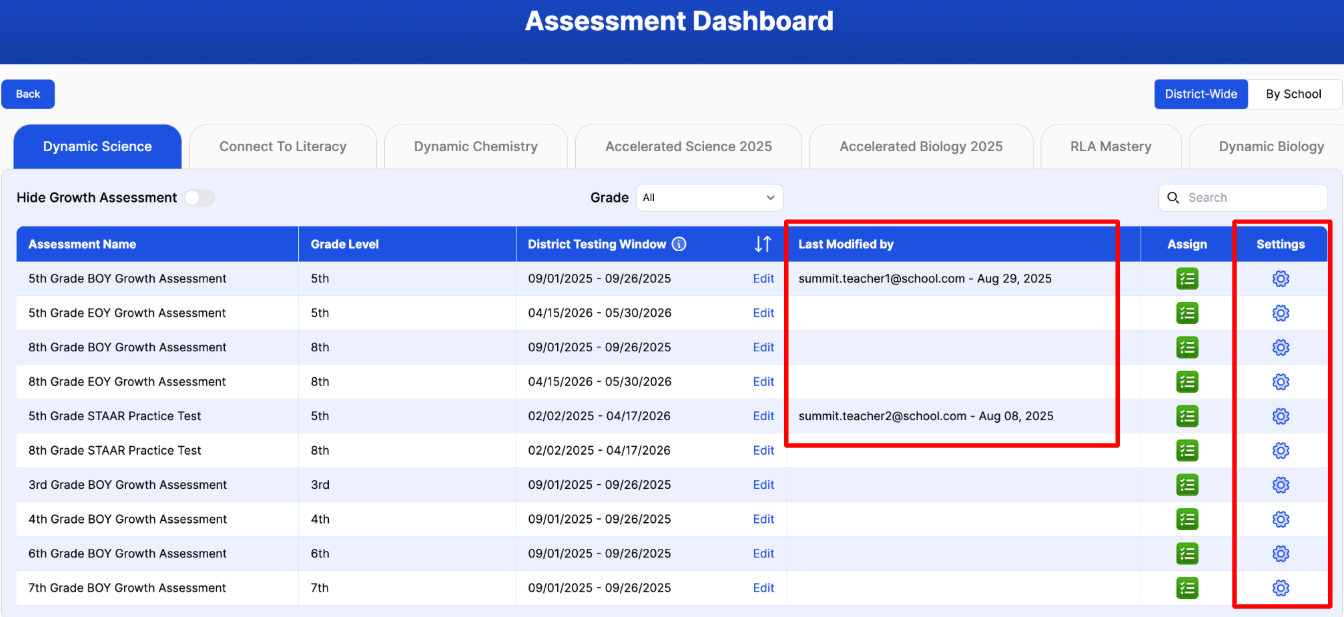Screen dimensions: 1344x617
Task: Click the search magnifier icon
Action: pos(1174,198)
